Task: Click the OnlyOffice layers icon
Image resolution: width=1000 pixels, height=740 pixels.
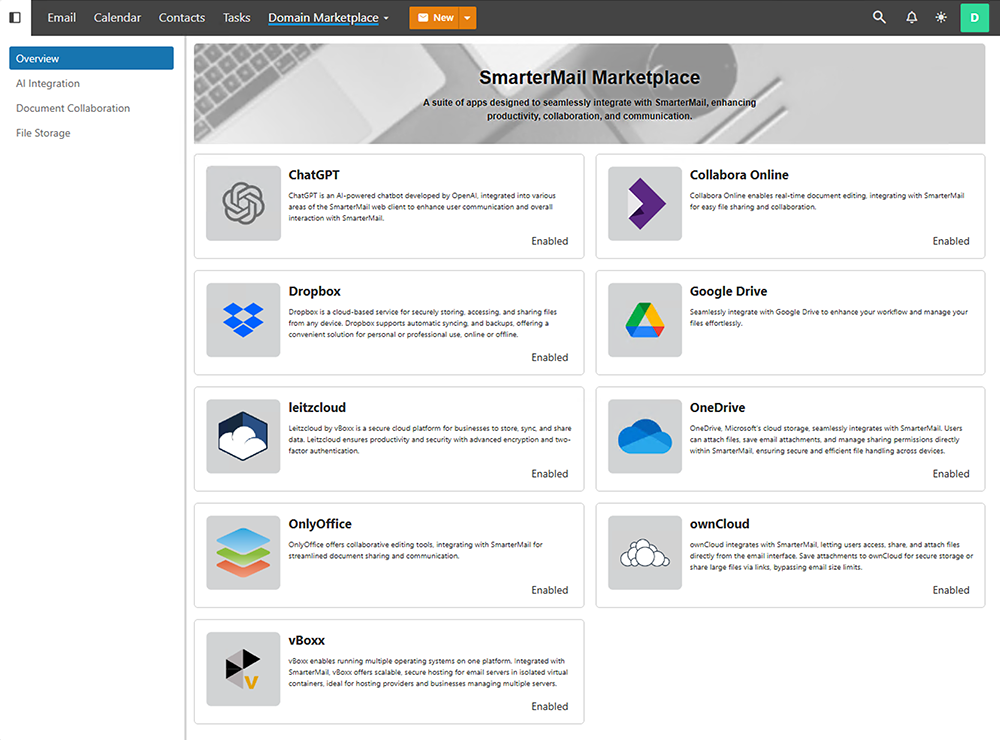Action: [243, 552]
